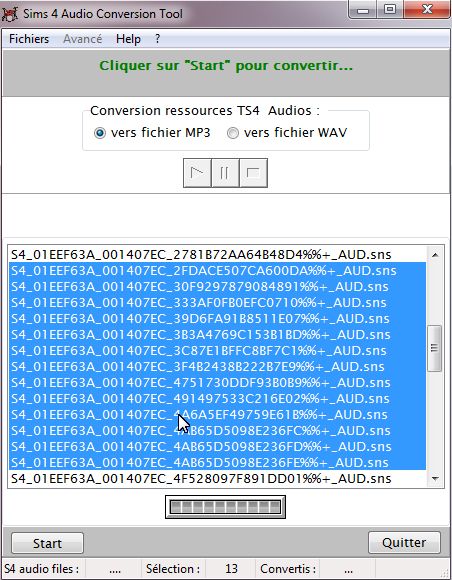This screenshot has width=452, height=580.
Task: Click the Pause playback button
Action: (225, 173)
